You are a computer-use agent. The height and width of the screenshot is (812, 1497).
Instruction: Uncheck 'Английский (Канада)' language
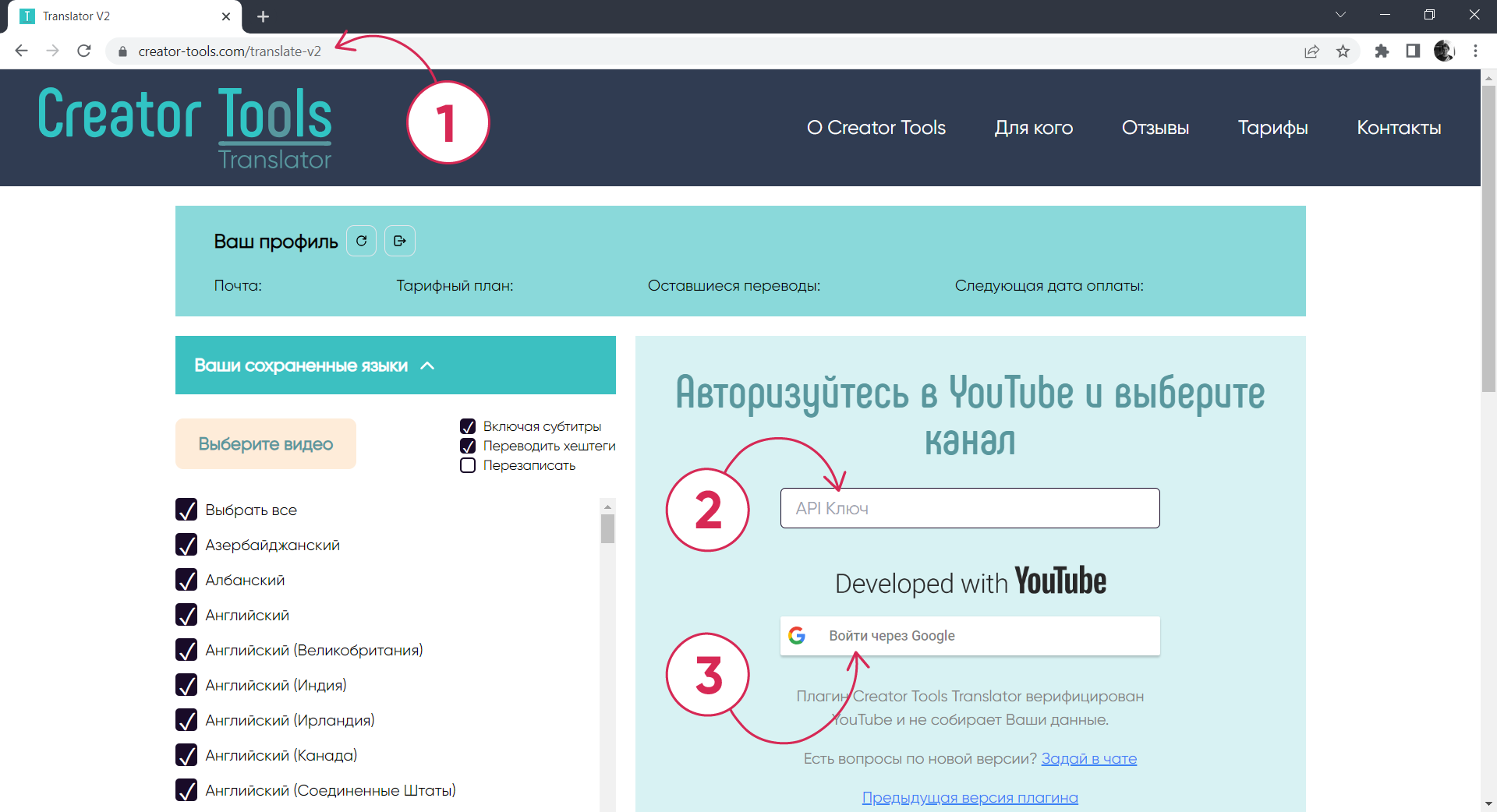(x=186, y=755)
